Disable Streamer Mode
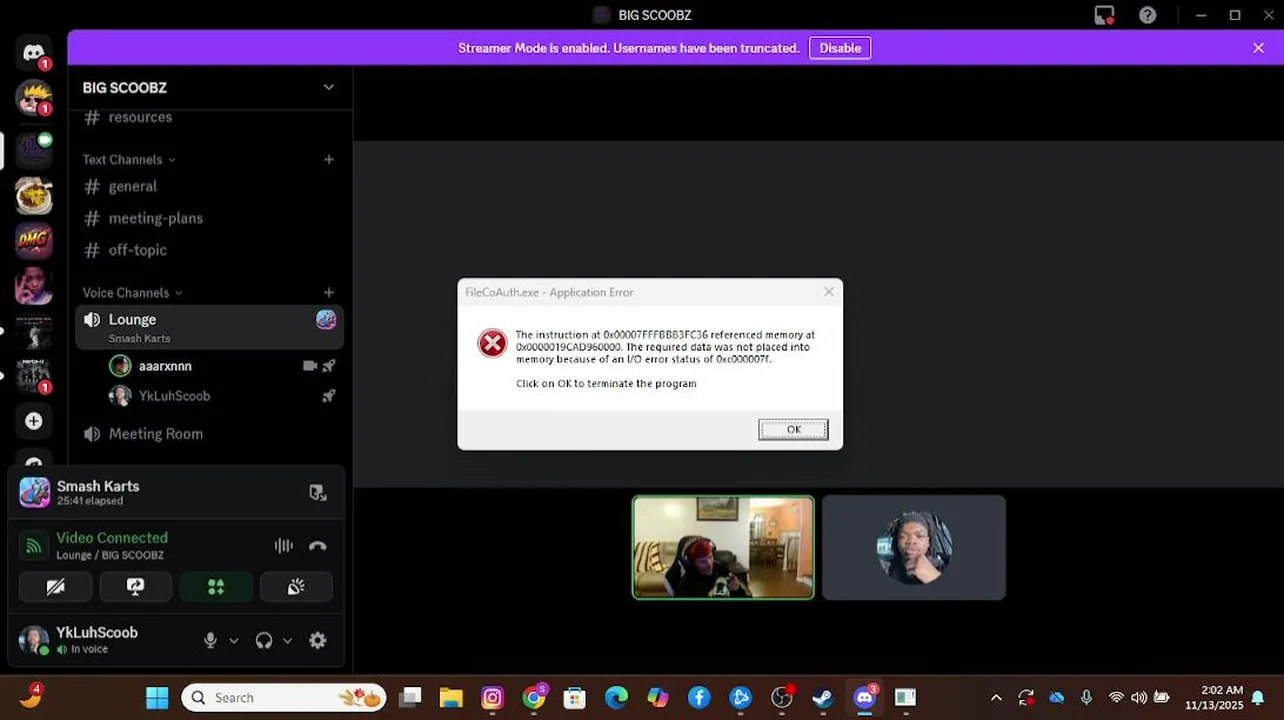 click(840, 48)
